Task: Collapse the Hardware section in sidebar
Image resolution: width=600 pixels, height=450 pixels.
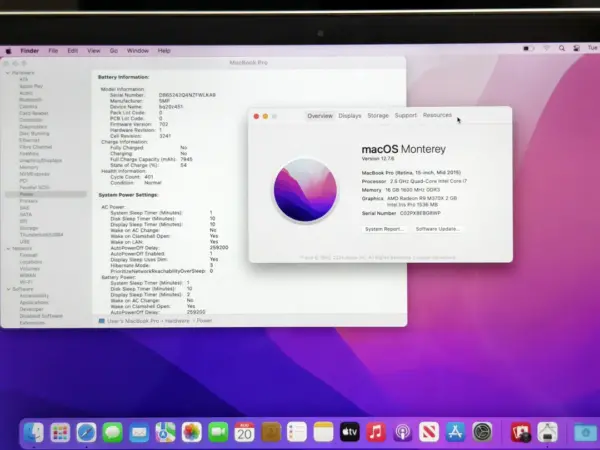Action: point(8,73)
